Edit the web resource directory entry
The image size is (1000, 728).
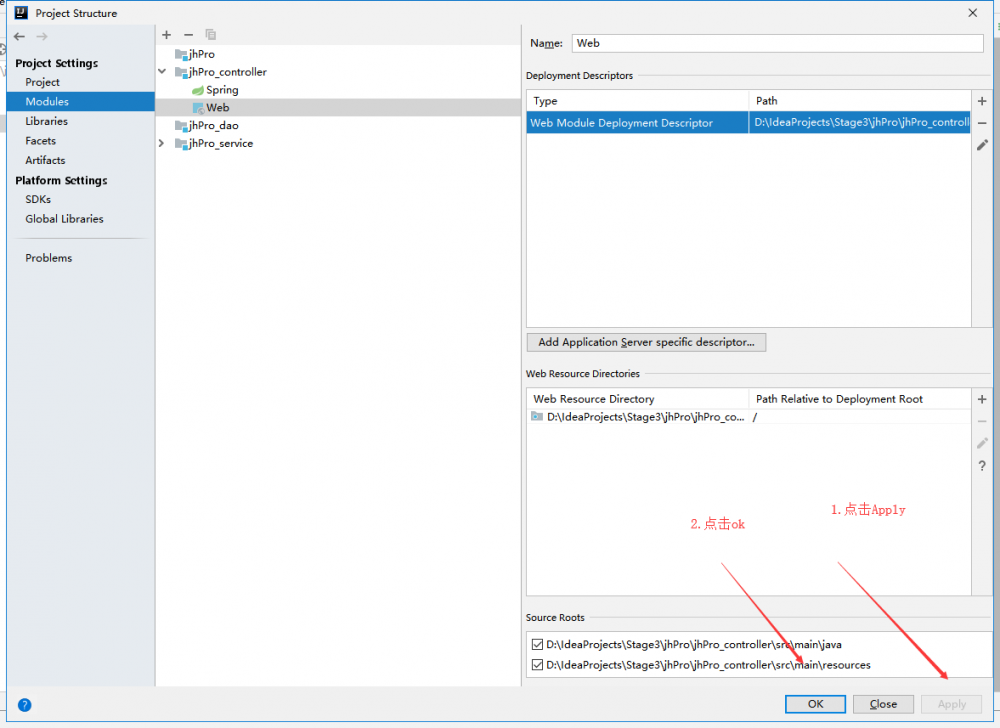click(982, 443)
